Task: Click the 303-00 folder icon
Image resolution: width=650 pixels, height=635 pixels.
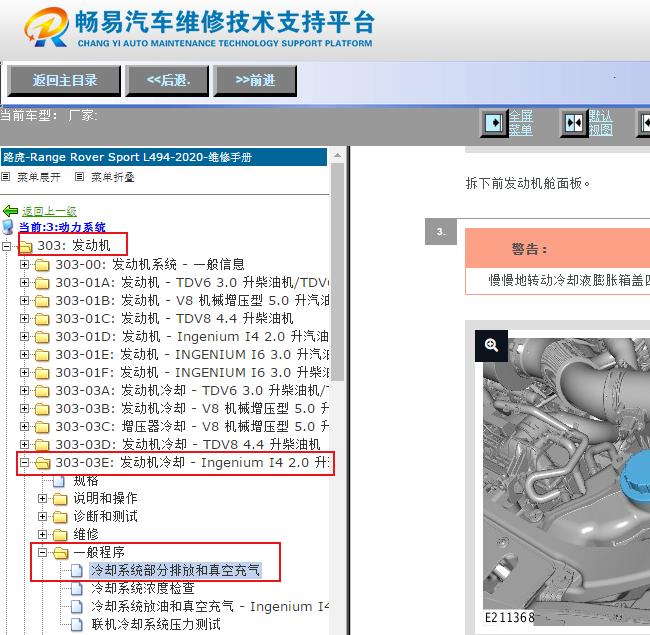Action: click(42, 264)
